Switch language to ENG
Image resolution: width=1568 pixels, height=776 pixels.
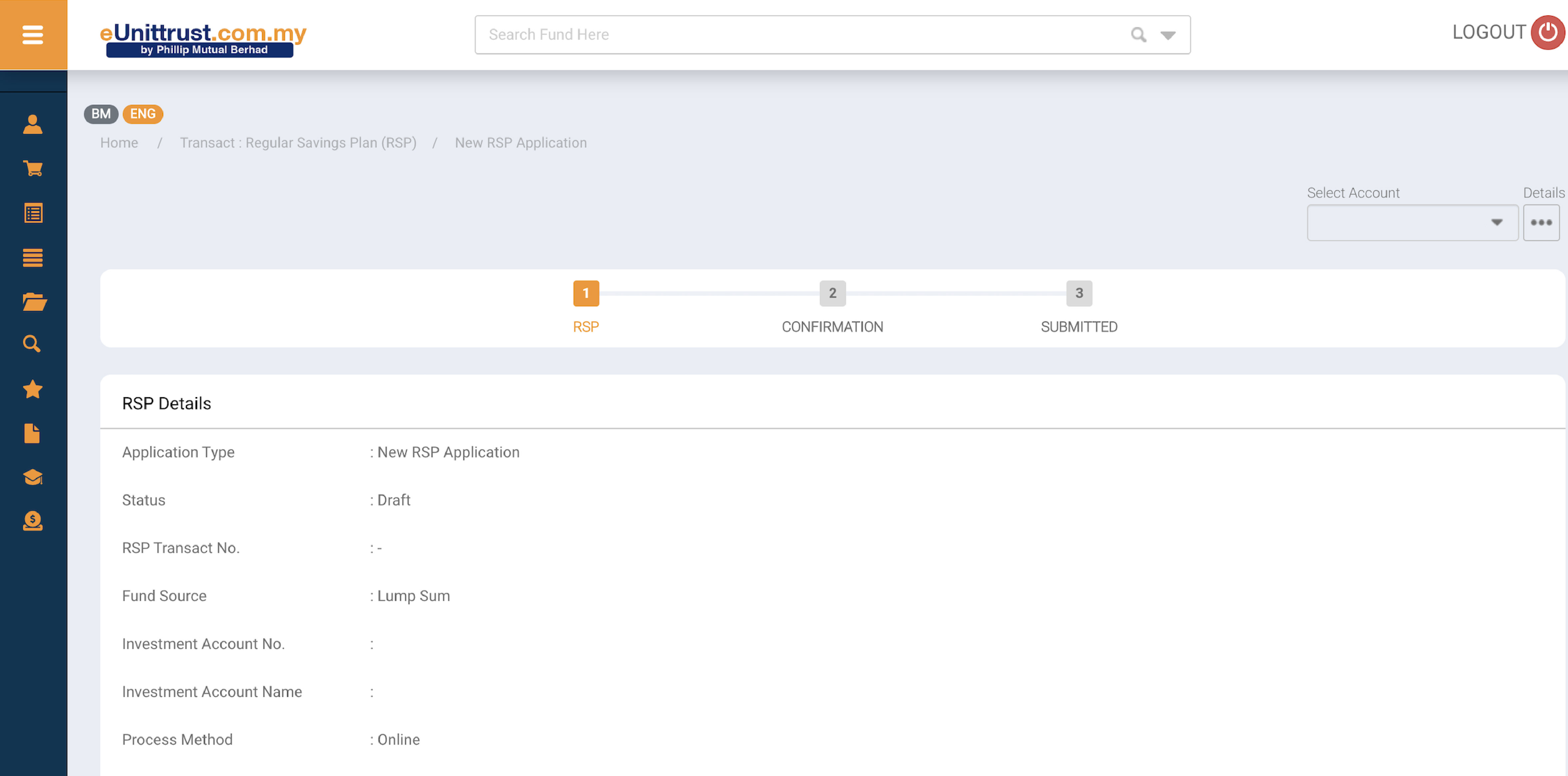(x=143, y=114)
